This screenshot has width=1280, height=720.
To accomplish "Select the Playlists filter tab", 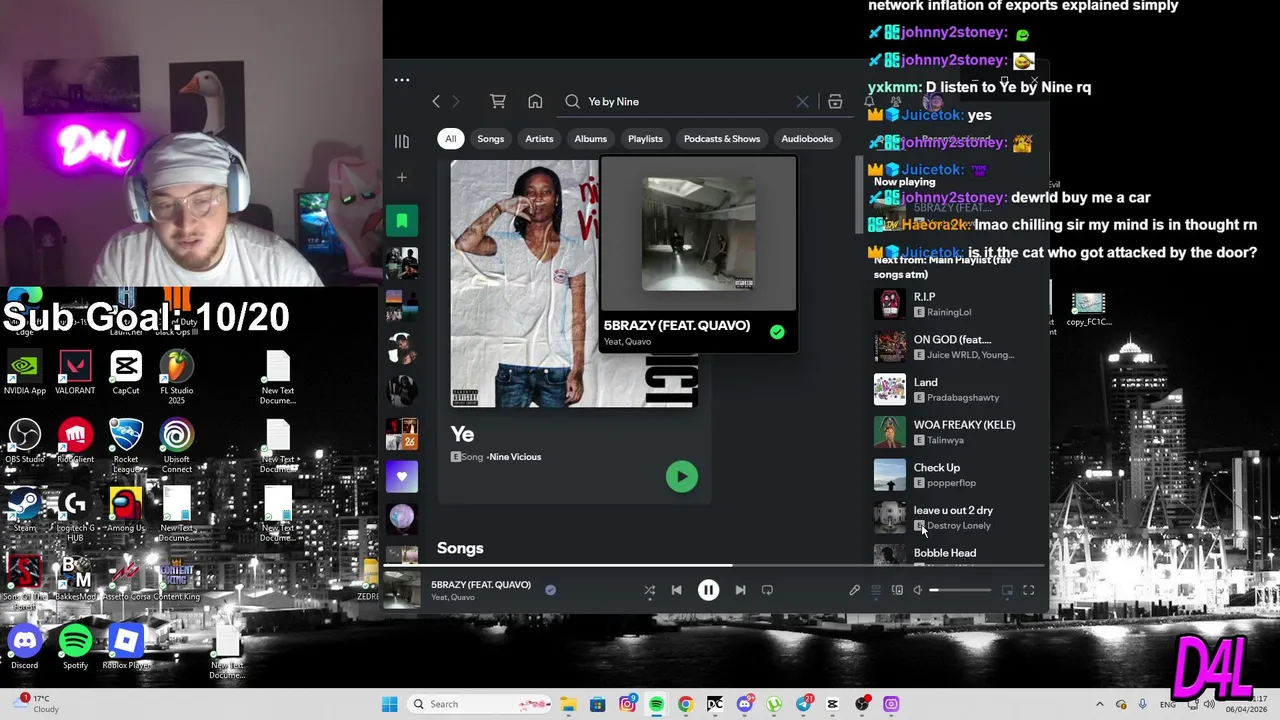I will point(645,139).
